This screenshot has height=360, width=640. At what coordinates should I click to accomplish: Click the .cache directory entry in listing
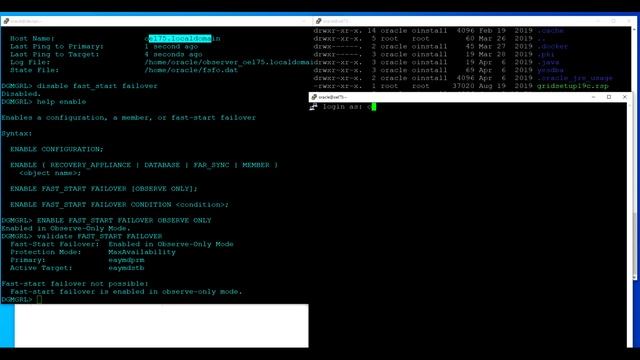(x=550, y=31)
